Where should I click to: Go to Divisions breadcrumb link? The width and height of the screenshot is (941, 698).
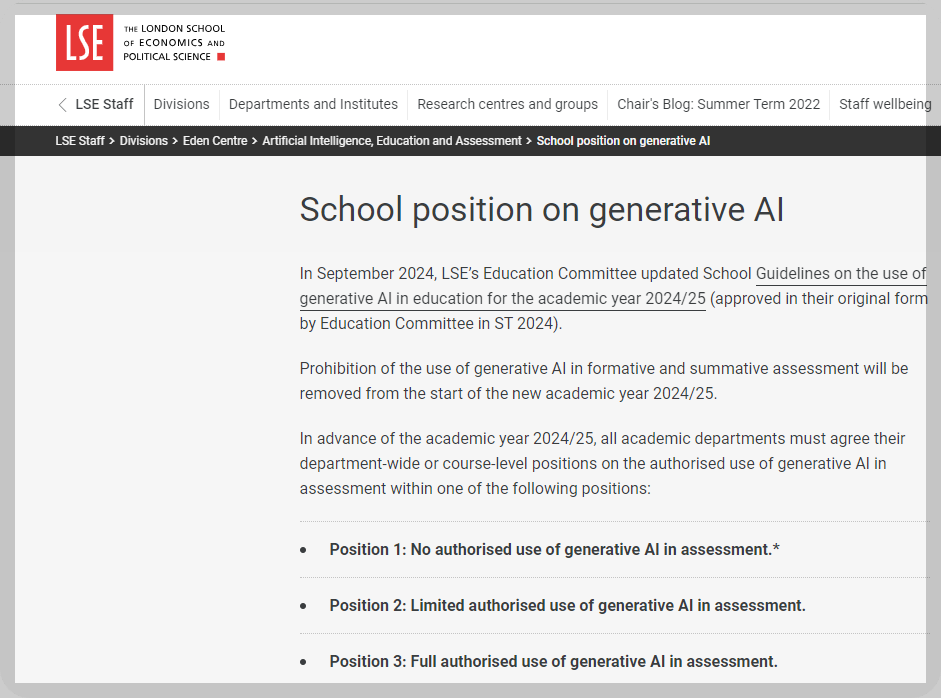click(x=143, y=141)
